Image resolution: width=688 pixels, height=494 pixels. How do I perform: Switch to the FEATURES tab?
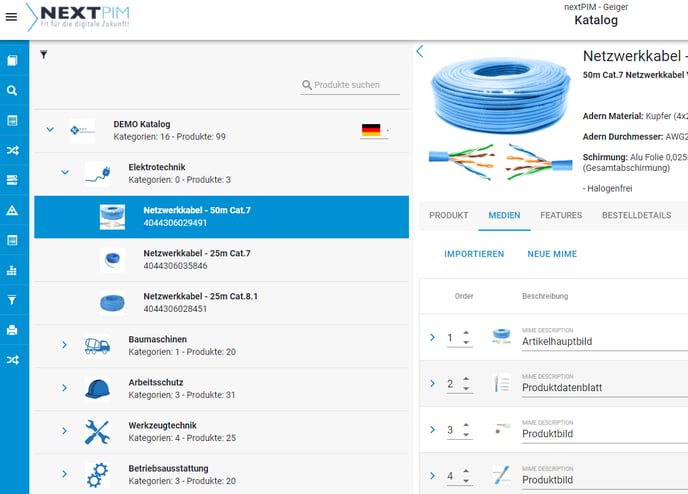click(x=561, y=215)
